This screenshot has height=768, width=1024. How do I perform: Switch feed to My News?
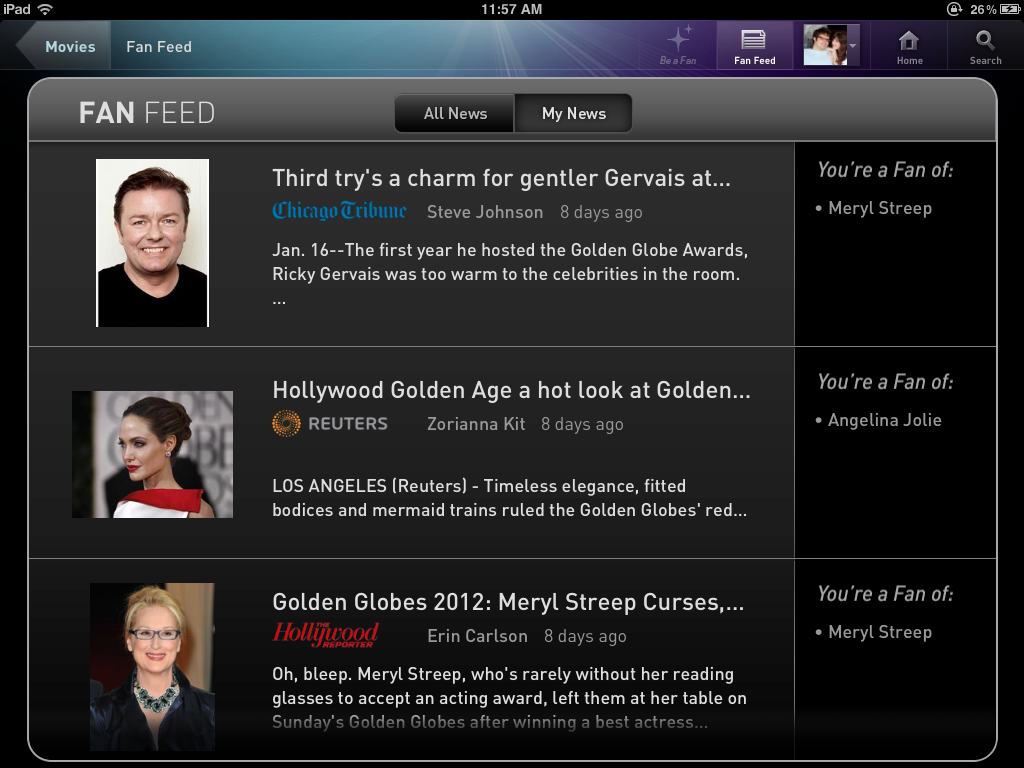pos(573,114)
